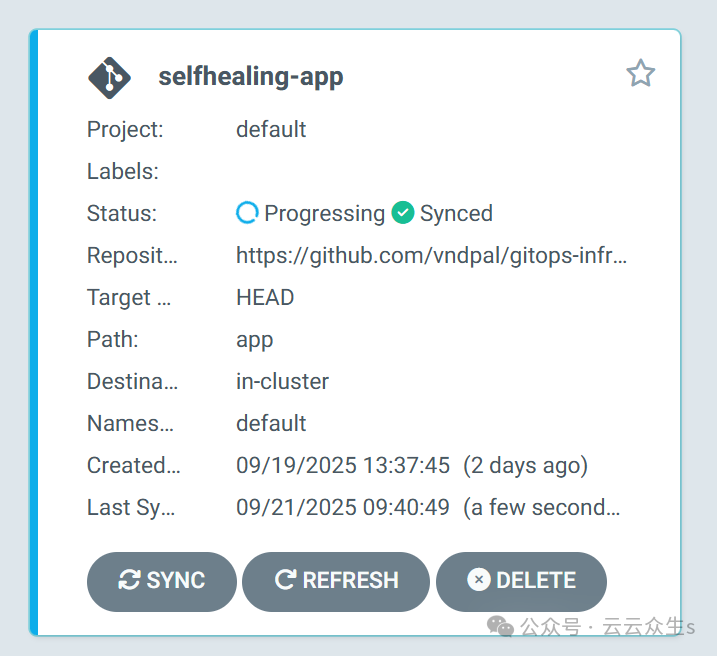Click the Progressing health status spinner icon
Image resolution: width=717 pixels, height=656 pixels.
[247, 213]
